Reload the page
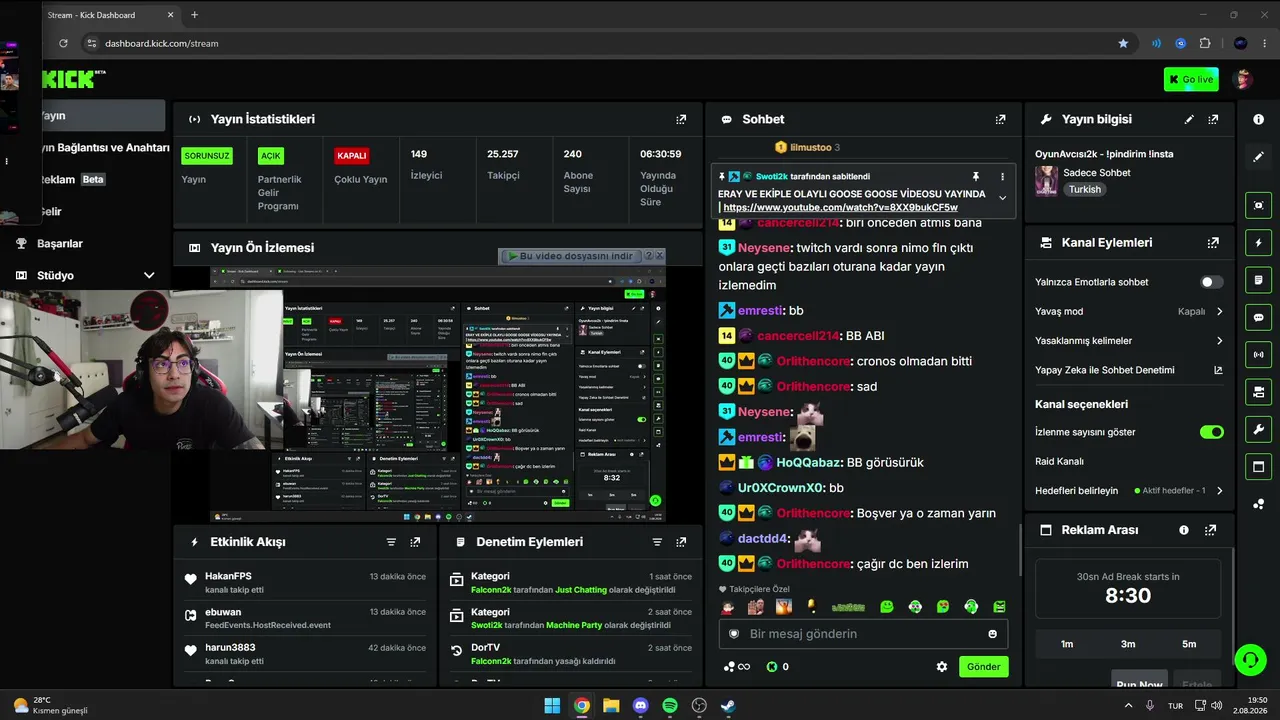Viewport: 1280px width, 720px height. pyautogui.click(x=63, y=43)
